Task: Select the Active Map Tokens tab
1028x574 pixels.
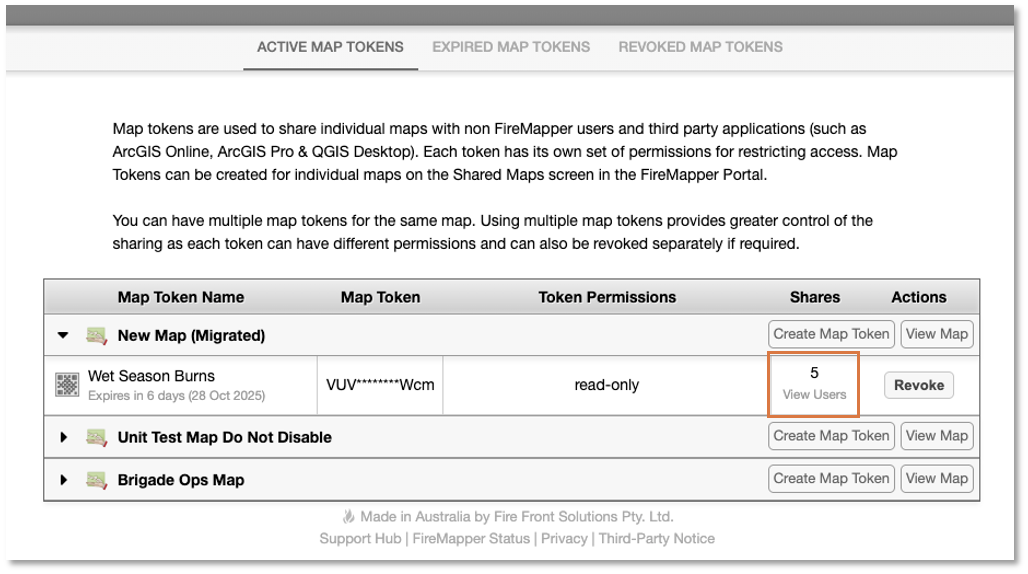Action: pyautogui.click(x=330, y=47)
